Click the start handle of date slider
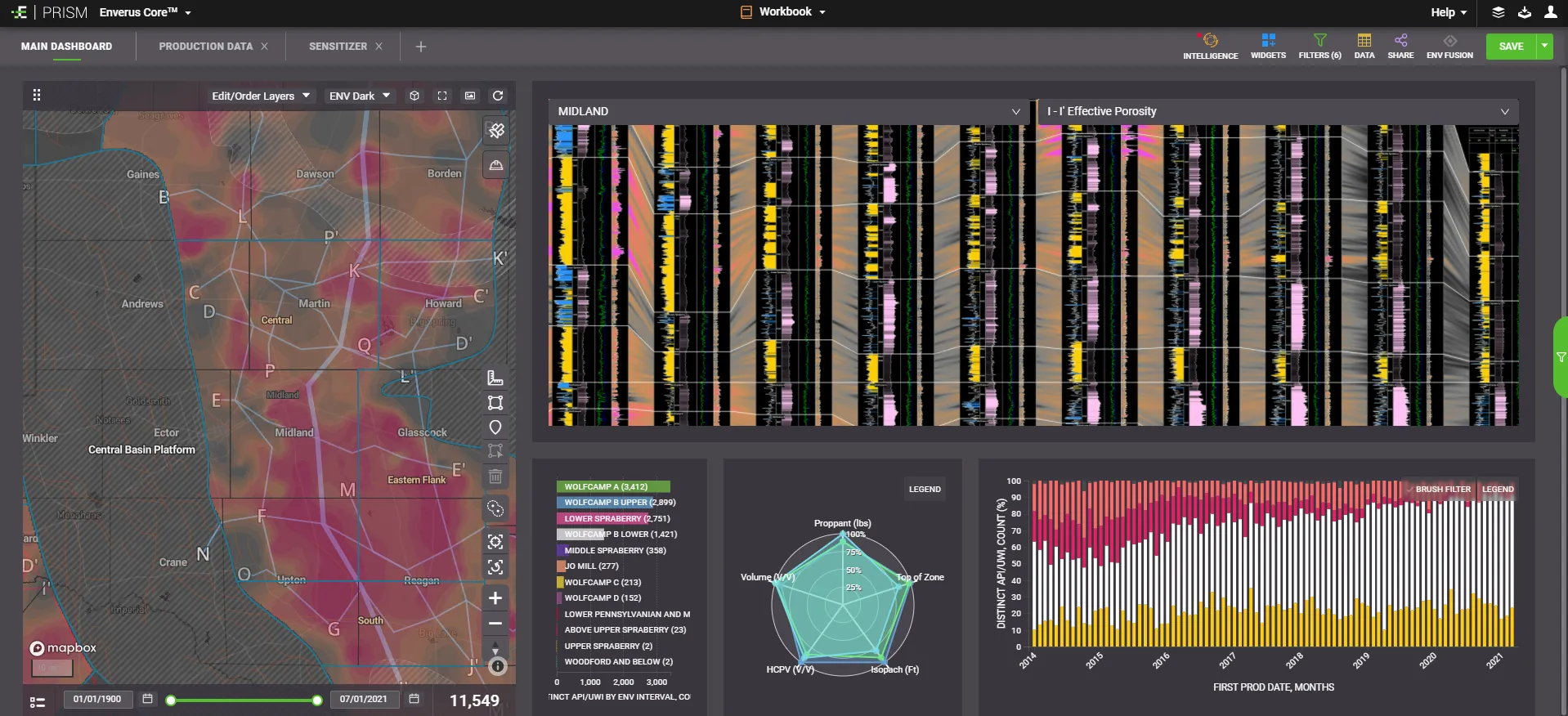This screenshot has height=716, width=1568. coord(171,700)
